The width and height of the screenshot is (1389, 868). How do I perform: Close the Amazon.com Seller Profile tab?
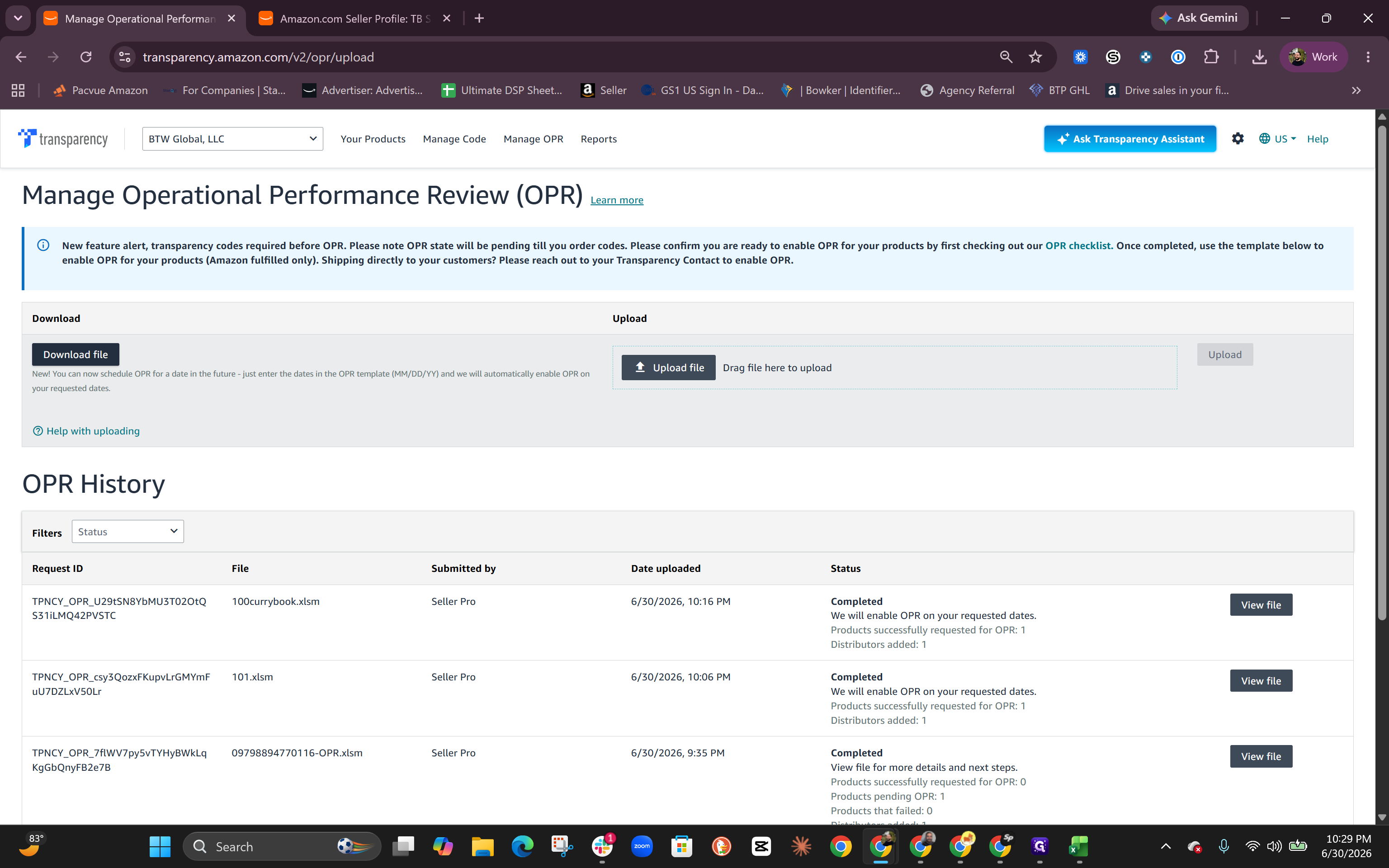[447, 19]
